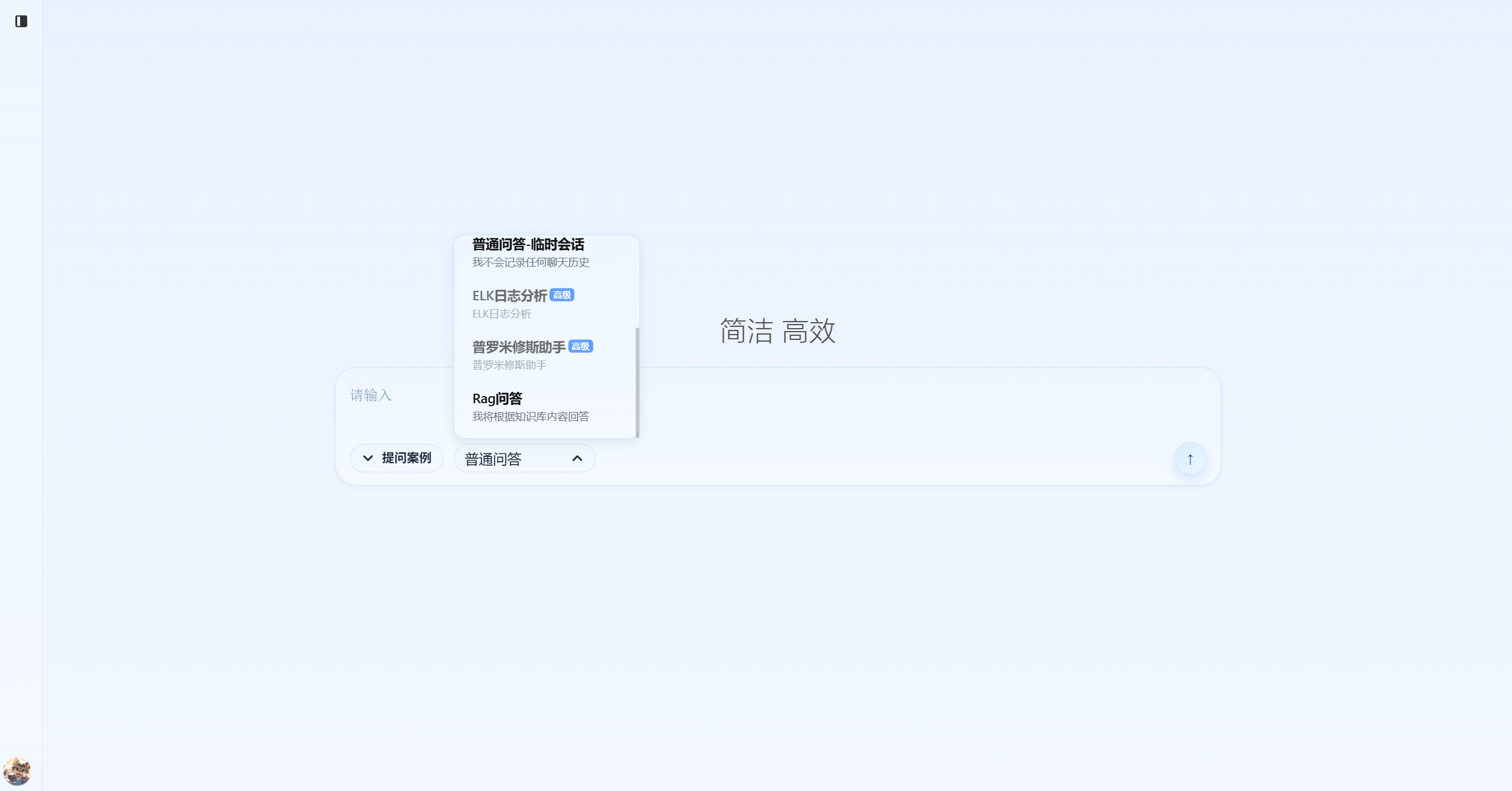Click the gray ELK日志分析 subtitle
The image size is (1512, 791).
(x=501, y=314)
